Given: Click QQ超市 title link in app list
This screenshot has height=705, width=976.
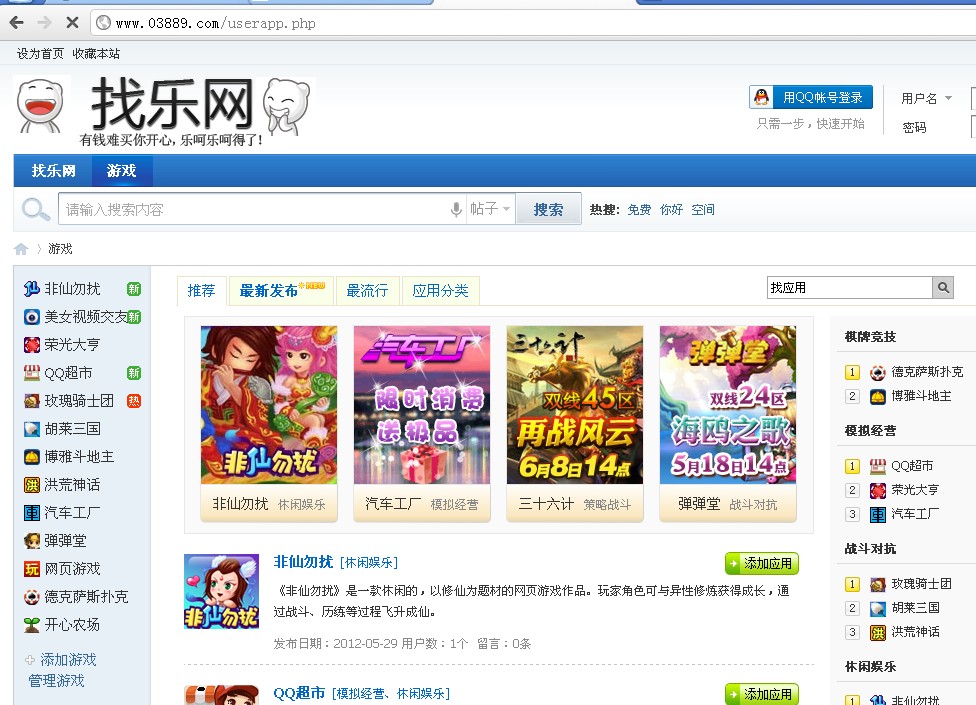Looking at the screenshot, I should coord(299,693).
